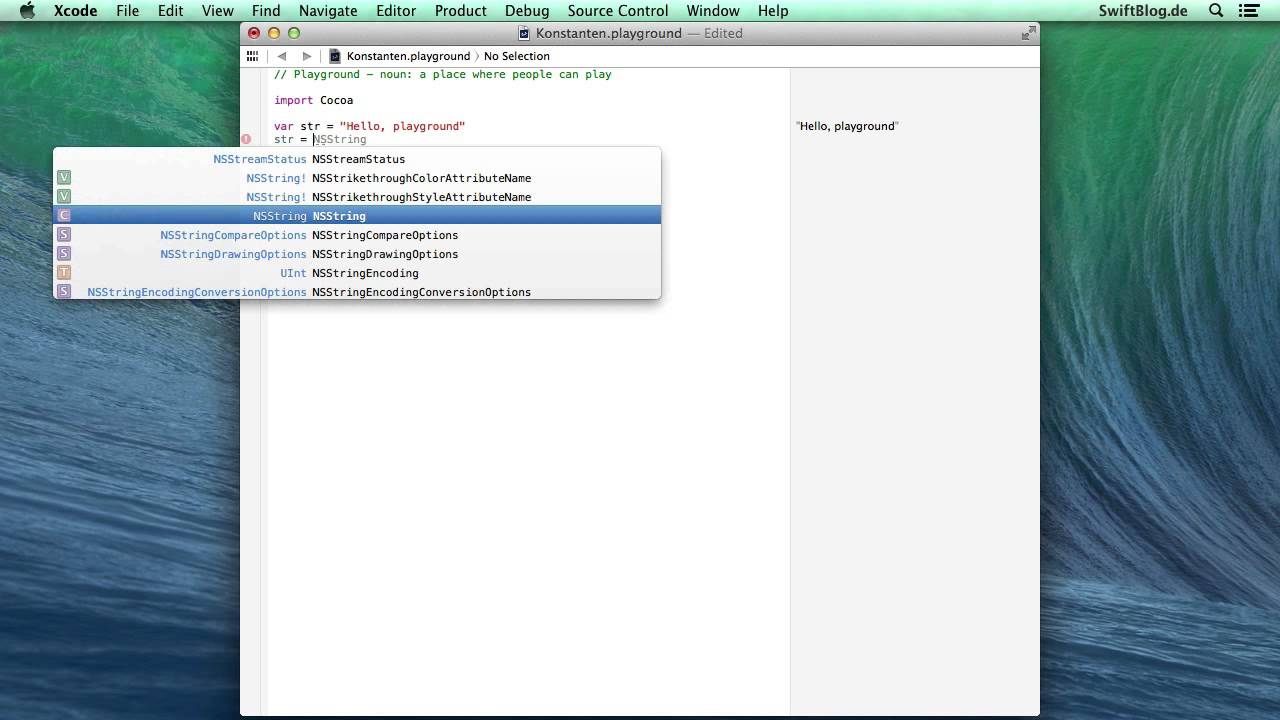Select the C class icon for NSString
1280x720 pixels.
(x=64, y=216)
